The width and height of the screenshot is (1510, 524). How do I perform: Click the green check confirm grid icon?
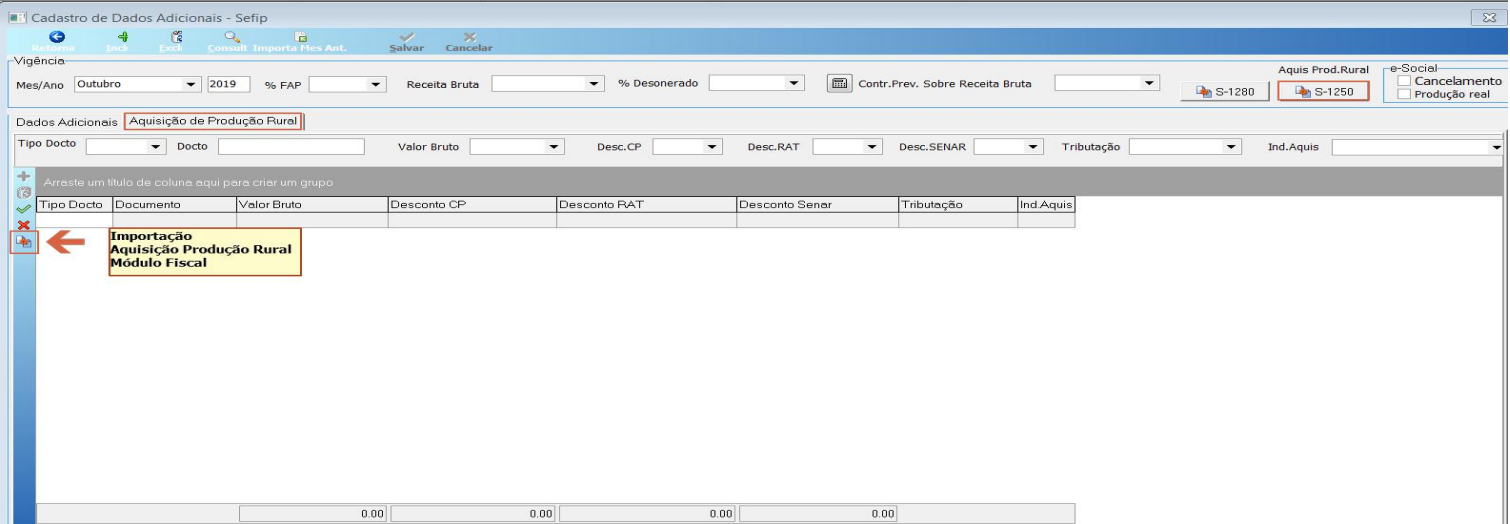pos(24,209)
